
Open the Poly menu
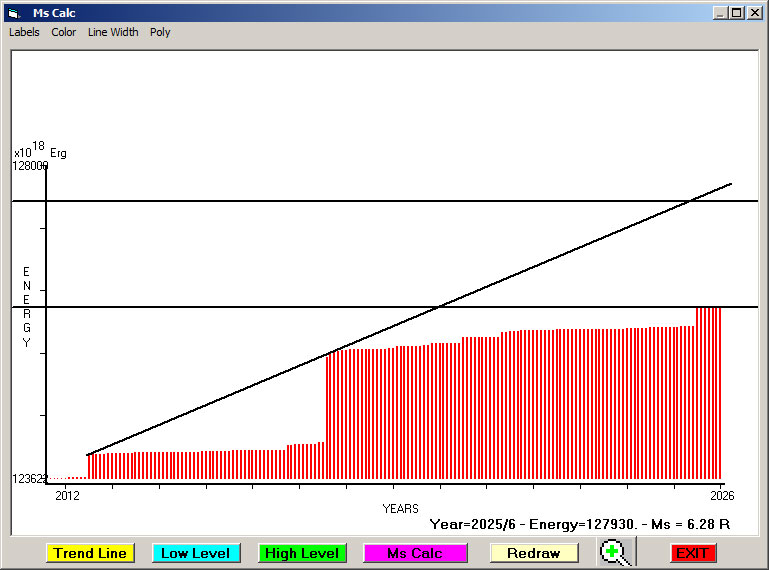[x=160, y=32]
